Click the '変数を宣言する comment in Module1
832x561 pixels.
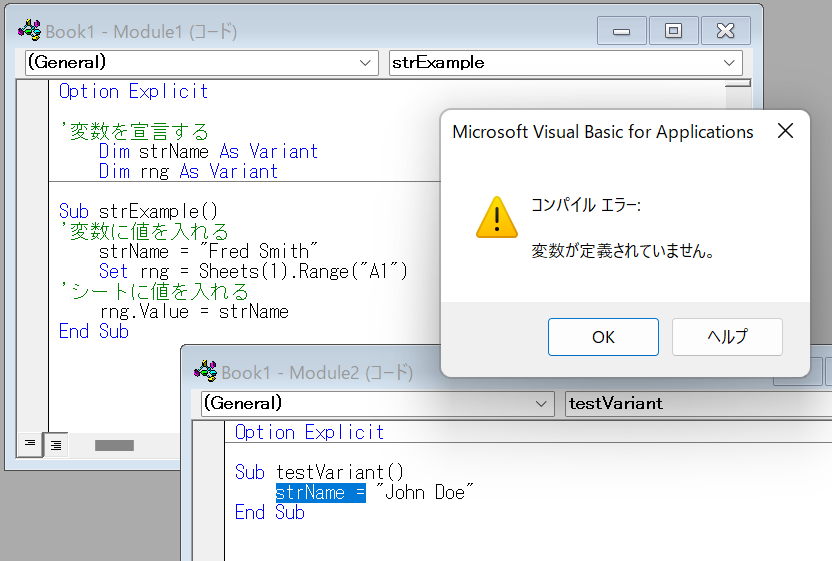point(134,131)
